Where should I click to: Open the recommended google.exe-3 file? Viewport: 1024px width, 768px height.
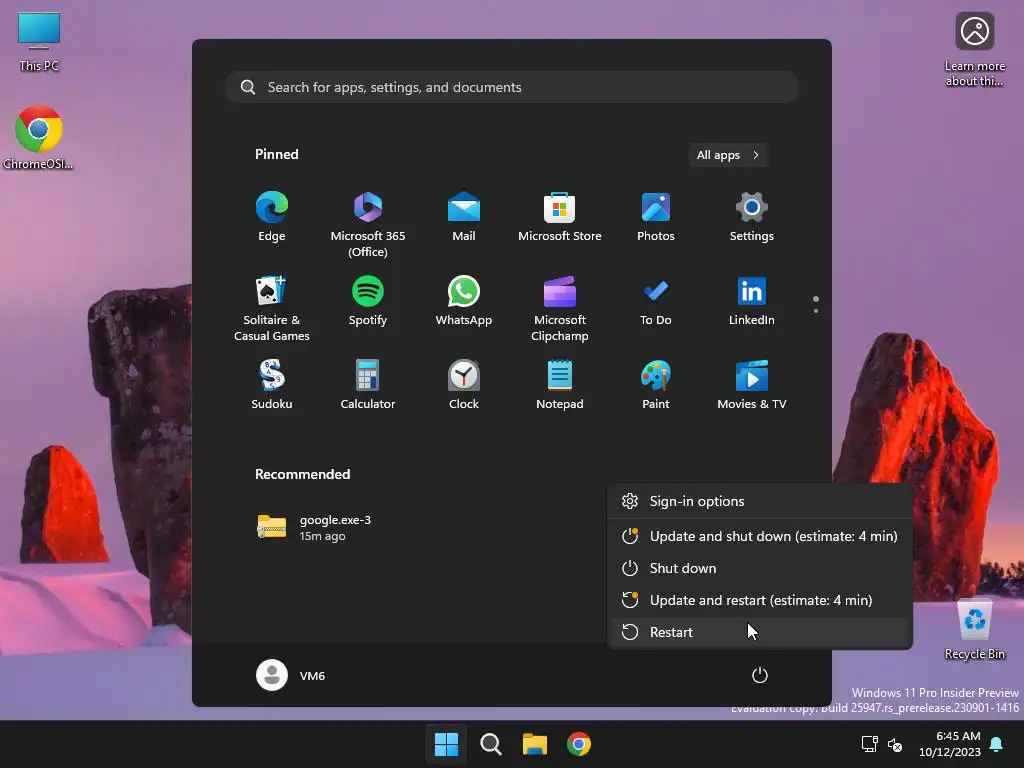[x=315, y=528]
